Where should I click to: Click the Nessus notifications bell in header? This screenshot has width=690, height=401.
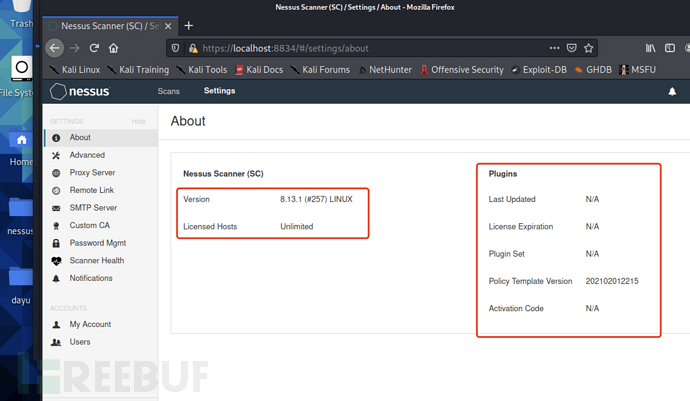[672, 92]
